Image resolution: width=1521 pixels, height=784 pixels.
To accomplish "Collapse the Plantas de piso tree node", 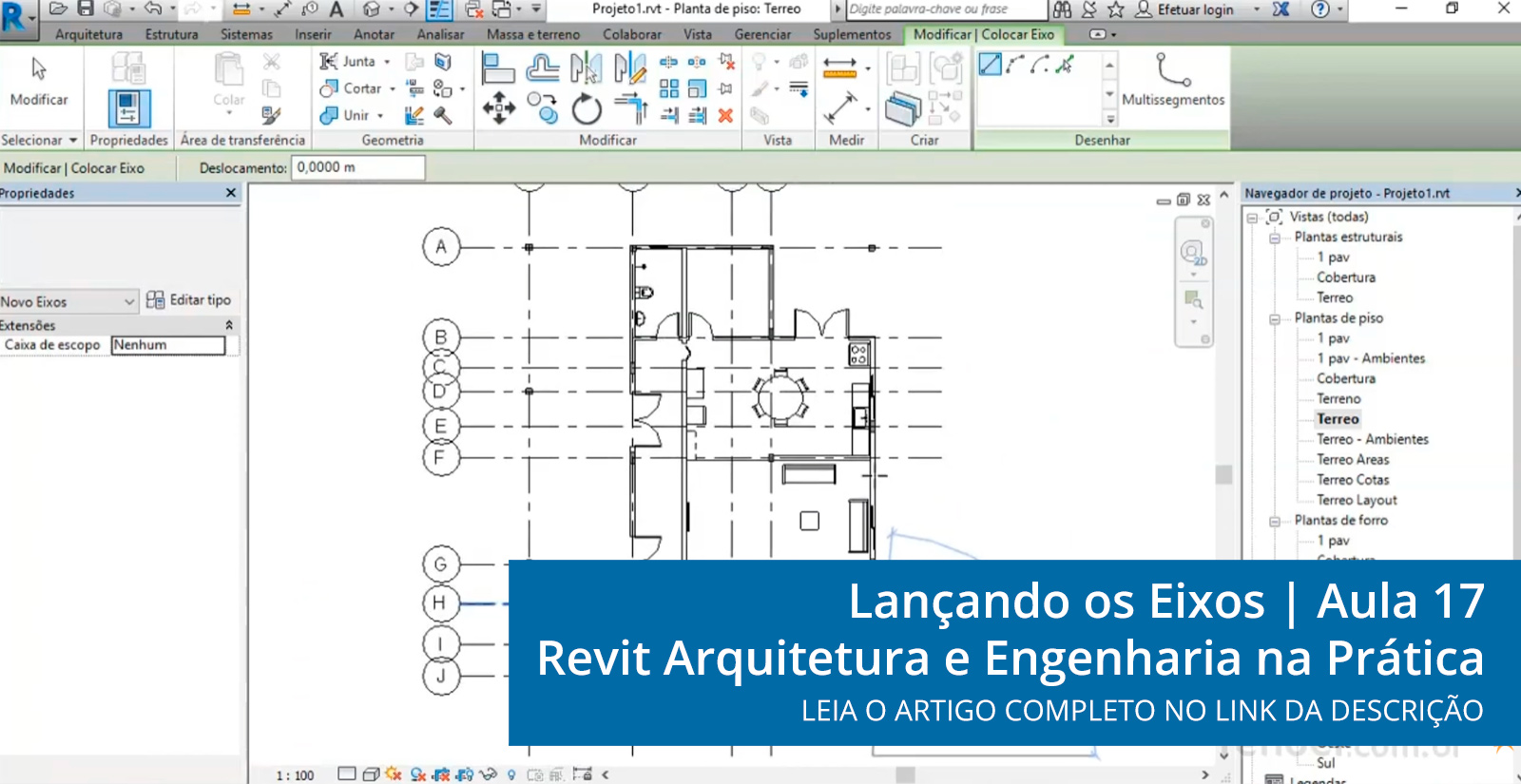I will click(x=1275, y=319).
